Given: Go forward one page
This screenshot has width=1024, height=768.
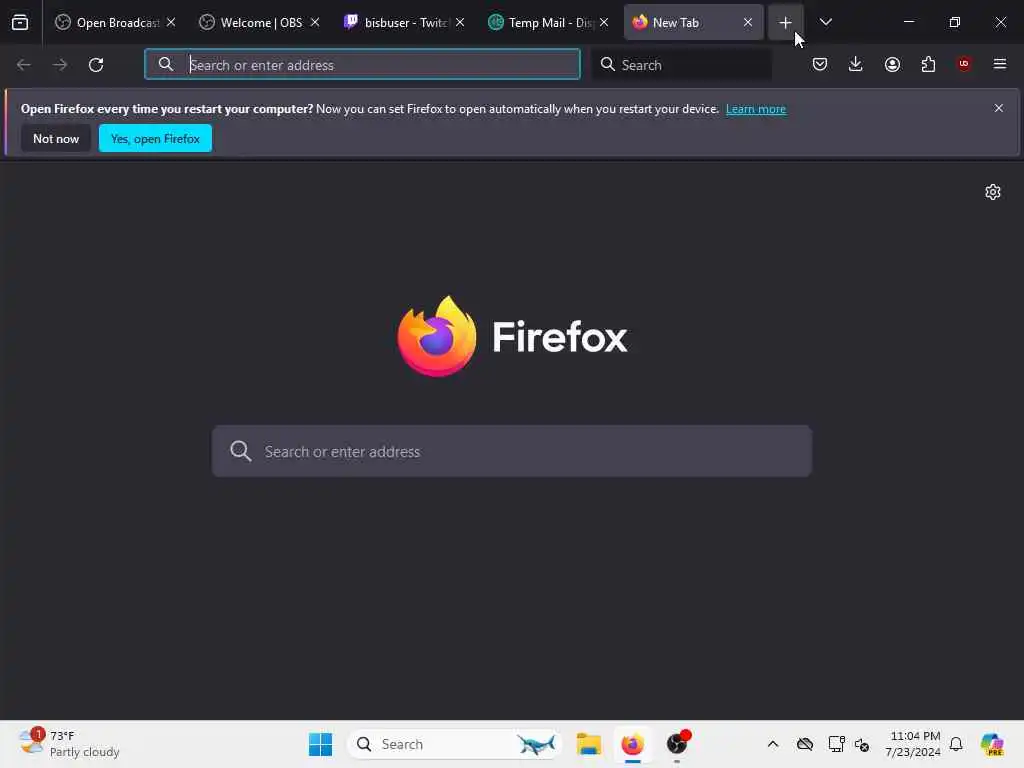Looking at the screenshot, I should click(59, 65).
